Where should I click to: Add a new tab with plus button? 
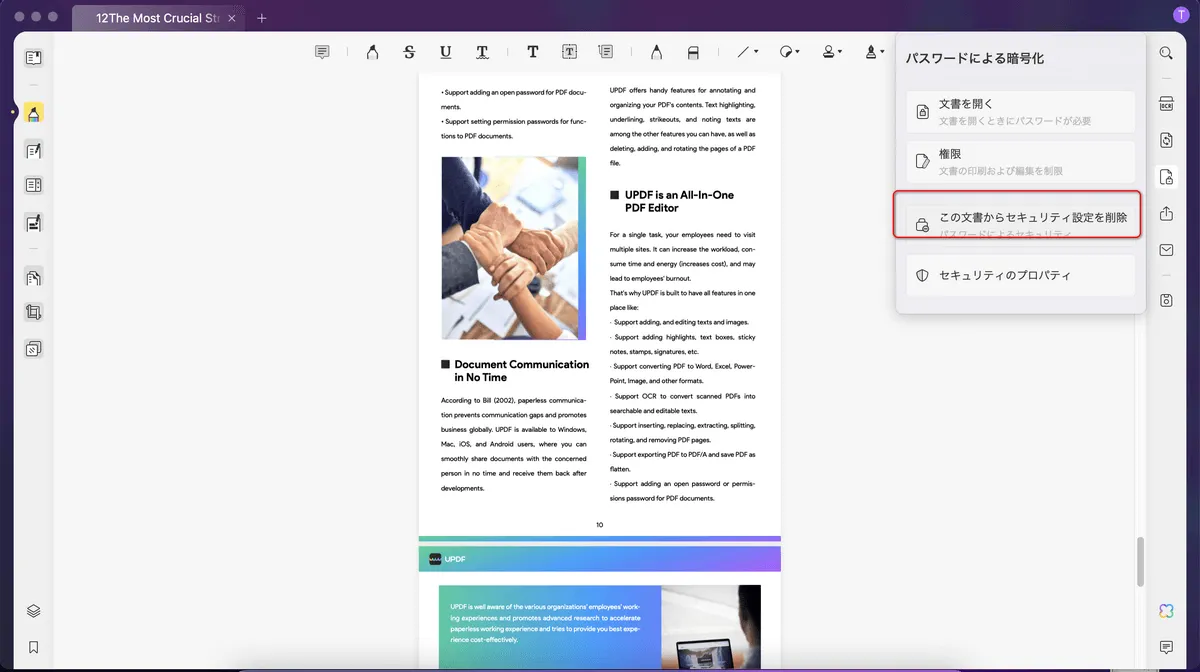(x=261, y=18)
